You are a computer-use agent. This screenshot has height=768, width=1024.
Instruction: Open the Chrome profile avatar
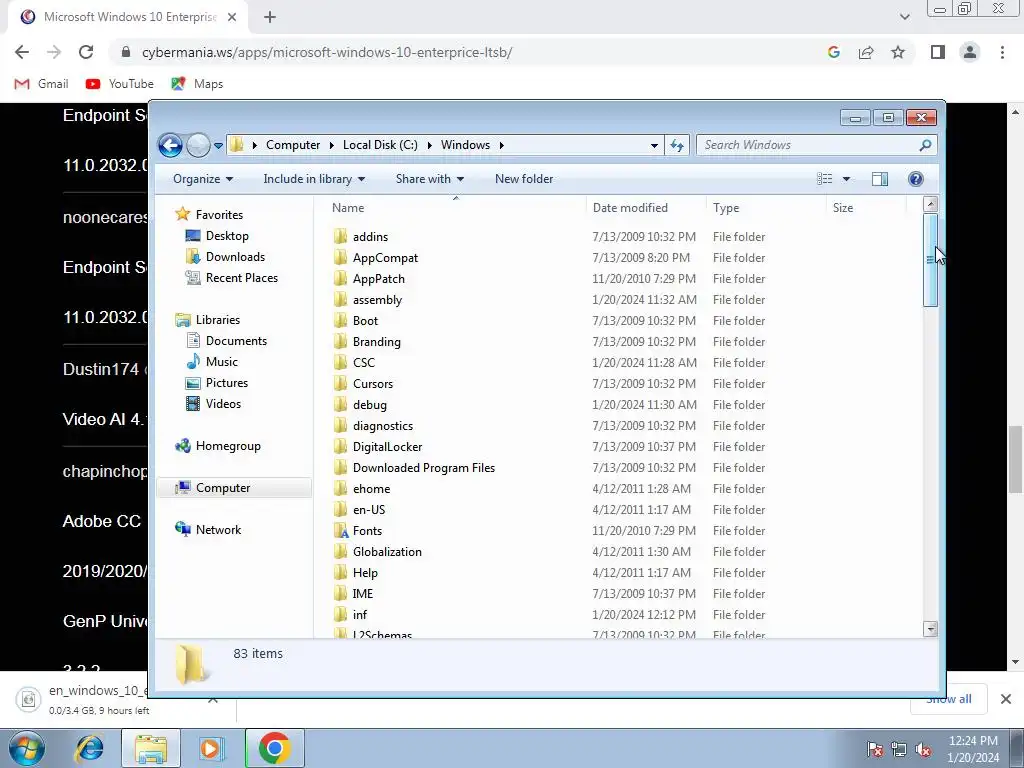(970, 52)
